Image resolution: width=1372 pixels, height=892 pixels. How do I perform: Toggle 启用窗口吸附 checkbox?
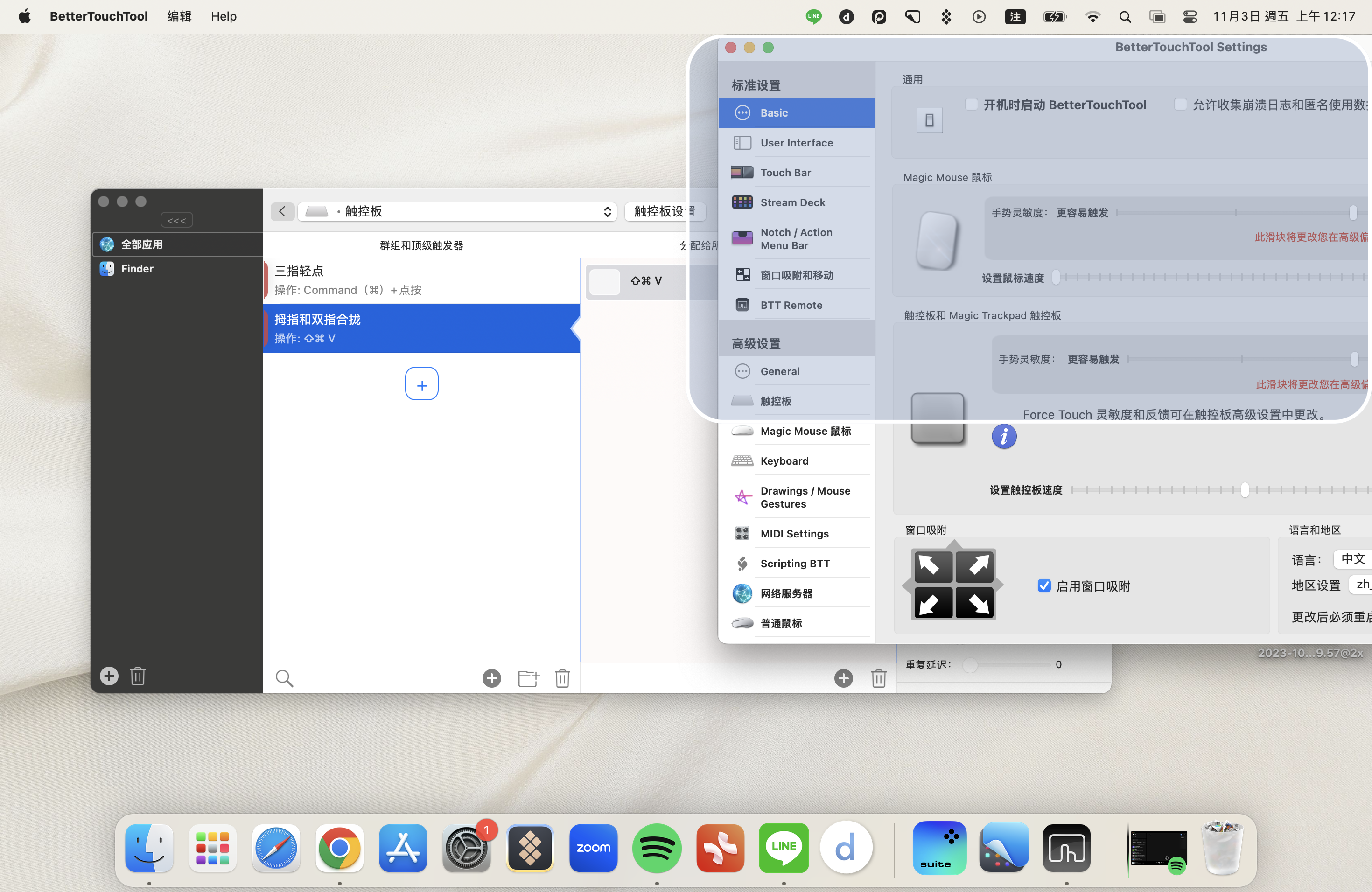click(1044, 585)
